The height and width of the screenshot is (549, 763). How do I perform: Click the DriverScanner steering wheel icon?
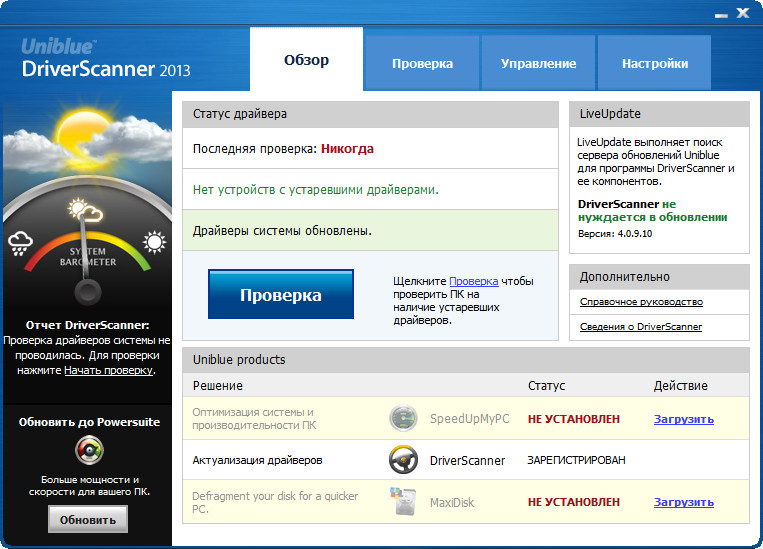pos(403,460)
